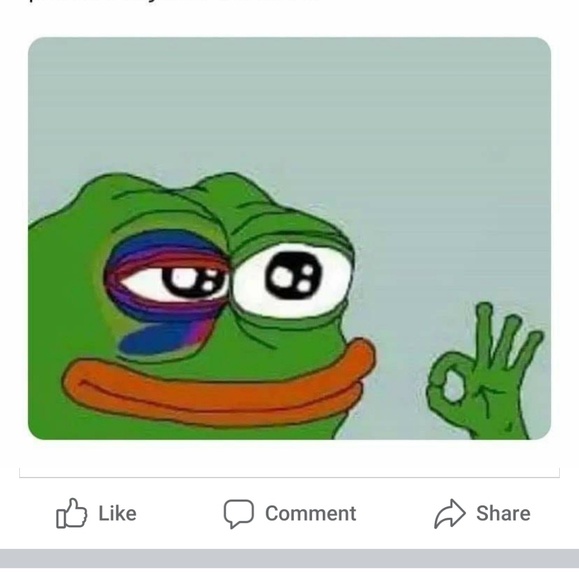Click the "Share" text label
579x580 pixels.
(x=503, y=513)
